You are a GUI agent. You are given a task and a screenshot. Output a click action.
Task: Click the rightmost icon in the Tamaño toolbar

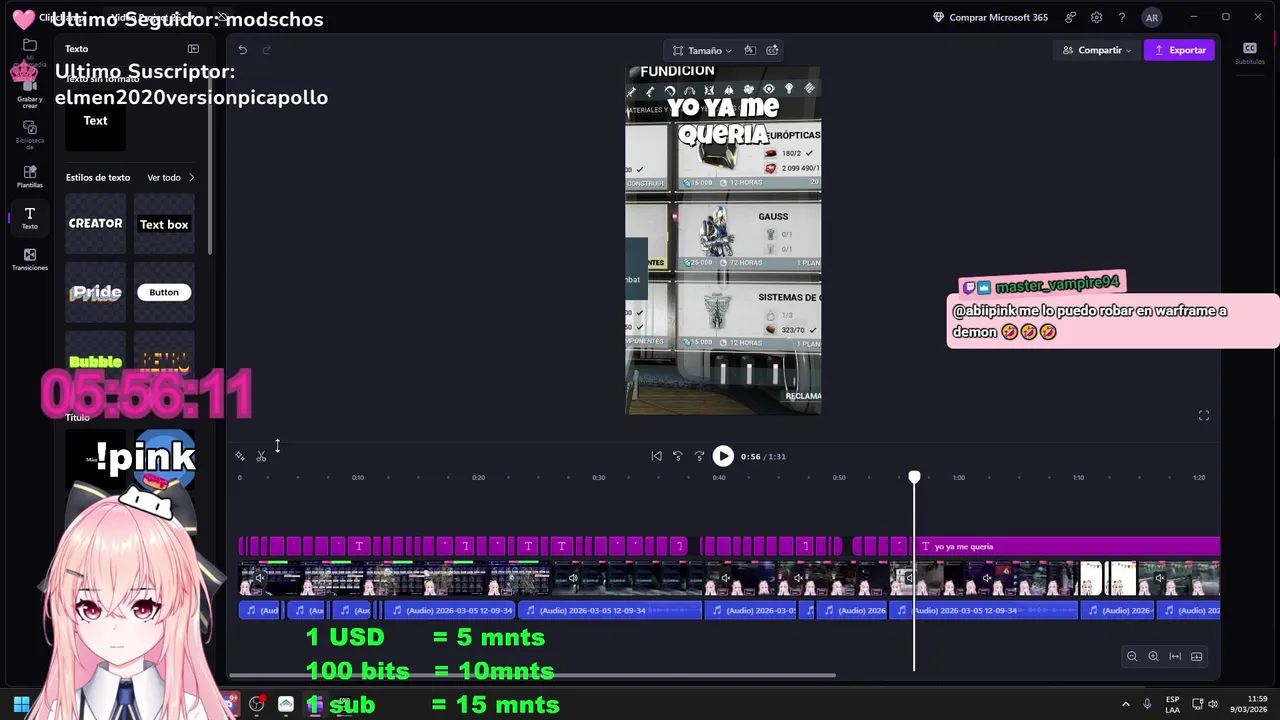point(772,50)
